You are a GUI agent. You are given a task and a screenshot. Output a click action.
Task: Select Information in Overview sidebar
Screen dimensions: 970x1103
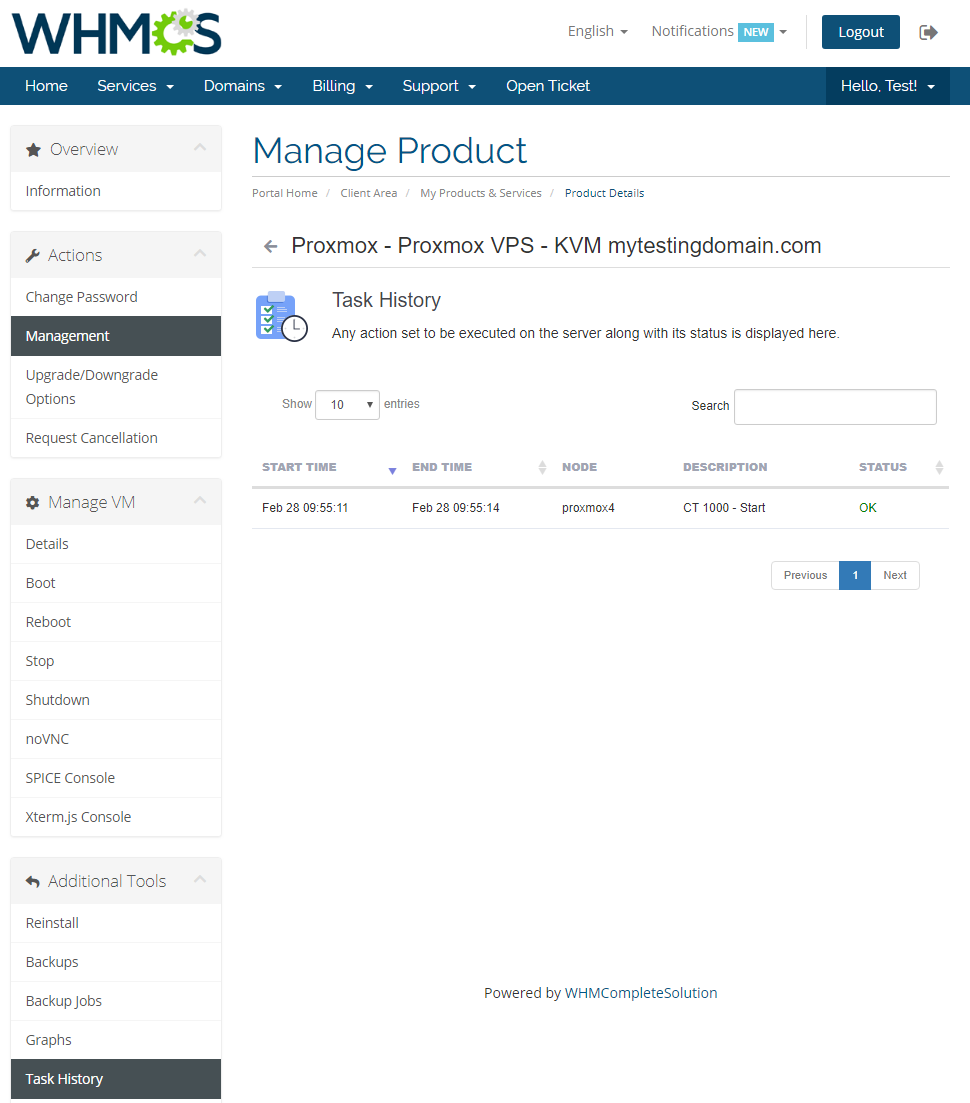[x=116, y=191]
